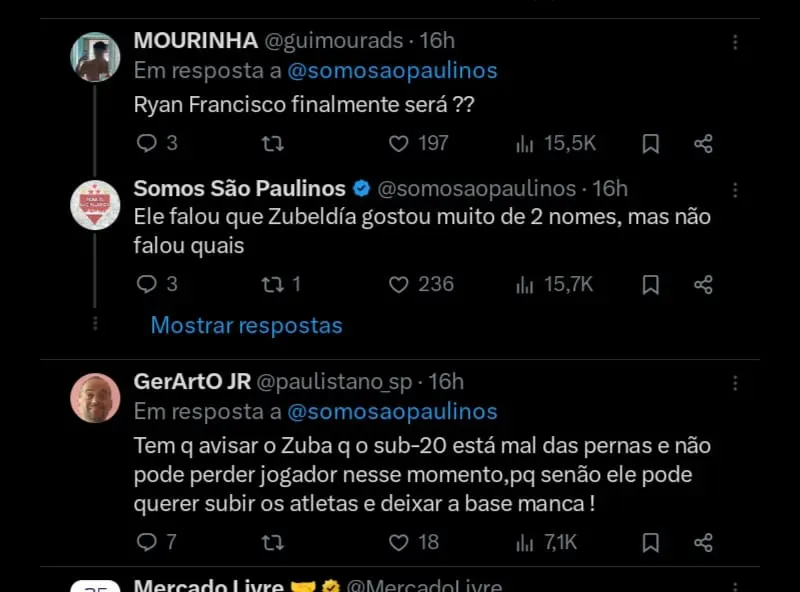
Task: Open more options for Somos São Paulinos' tweet
Action: tap(735, 189)
